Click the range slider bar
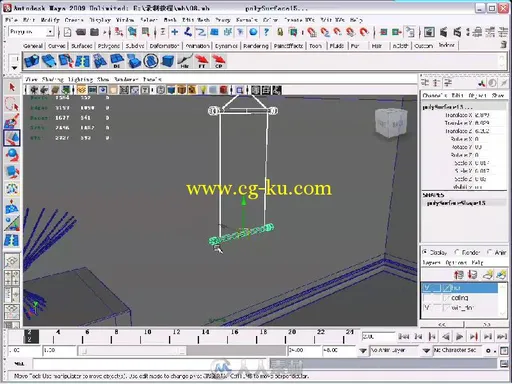Screen dimensions: 512x384 tap(132, 350)
